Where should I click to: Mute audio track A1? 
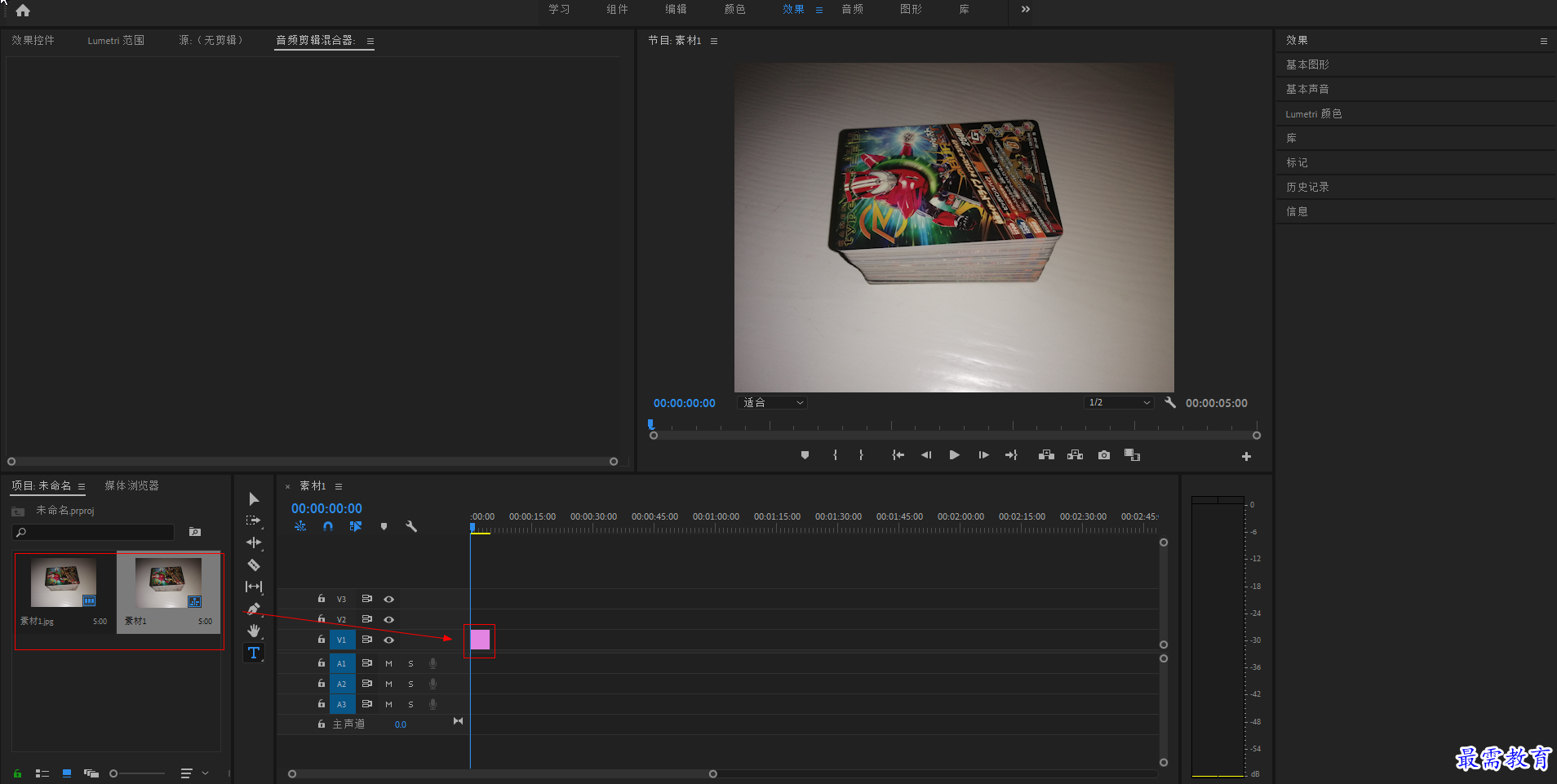click(x=388, y=663)
